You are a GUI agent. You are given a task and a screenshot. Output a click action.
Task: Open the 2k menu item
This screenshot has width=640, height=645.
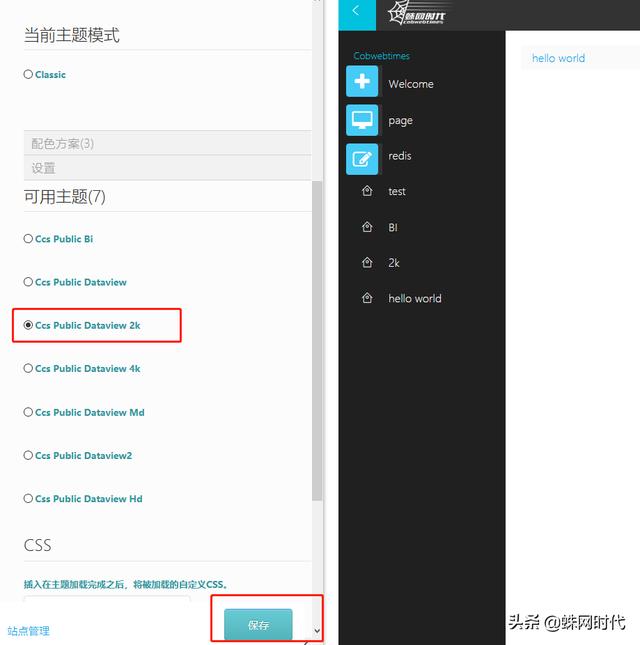[394, 263]
